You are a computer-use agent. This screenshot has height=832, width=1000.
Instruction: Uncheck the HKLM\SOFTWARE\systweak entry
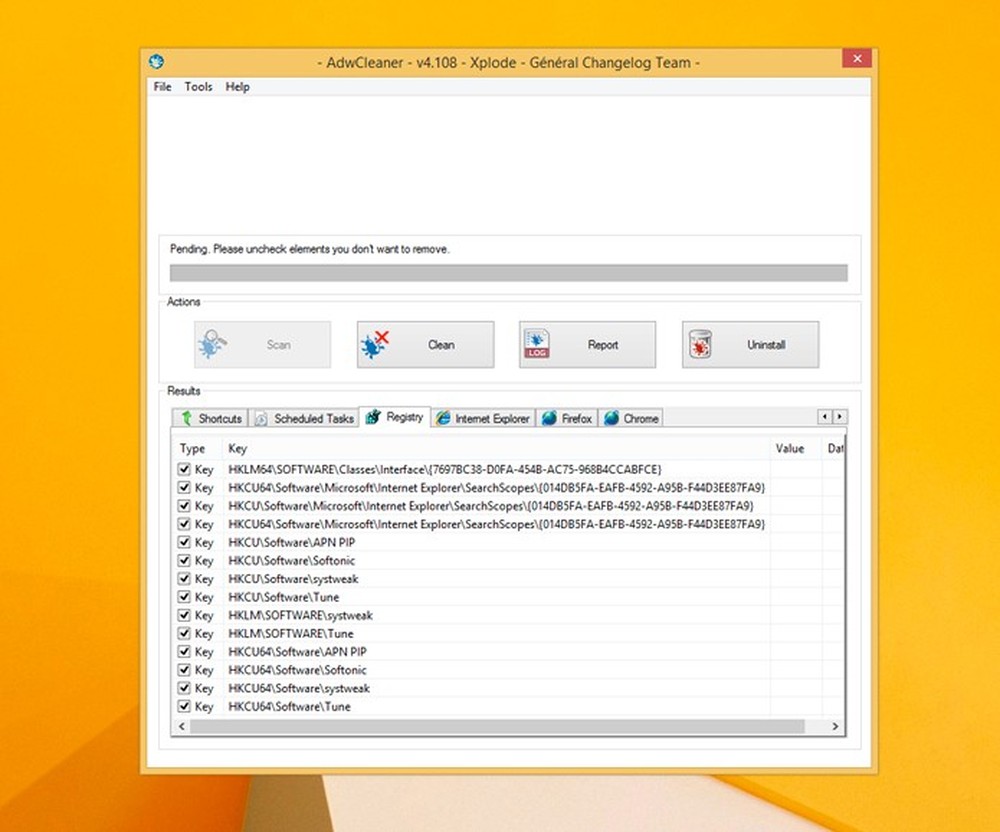click(184, 615)
